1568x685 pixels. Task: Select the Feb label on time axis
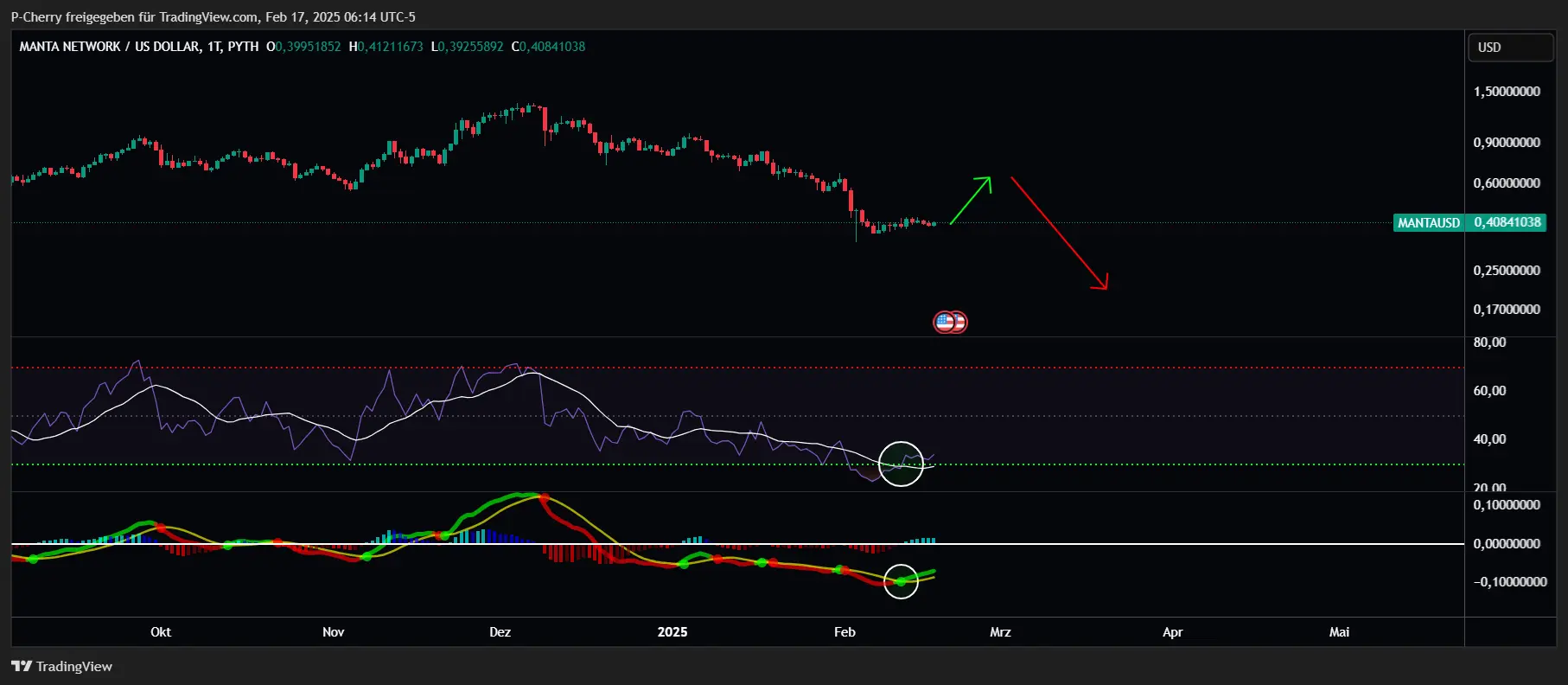point(845,632)
